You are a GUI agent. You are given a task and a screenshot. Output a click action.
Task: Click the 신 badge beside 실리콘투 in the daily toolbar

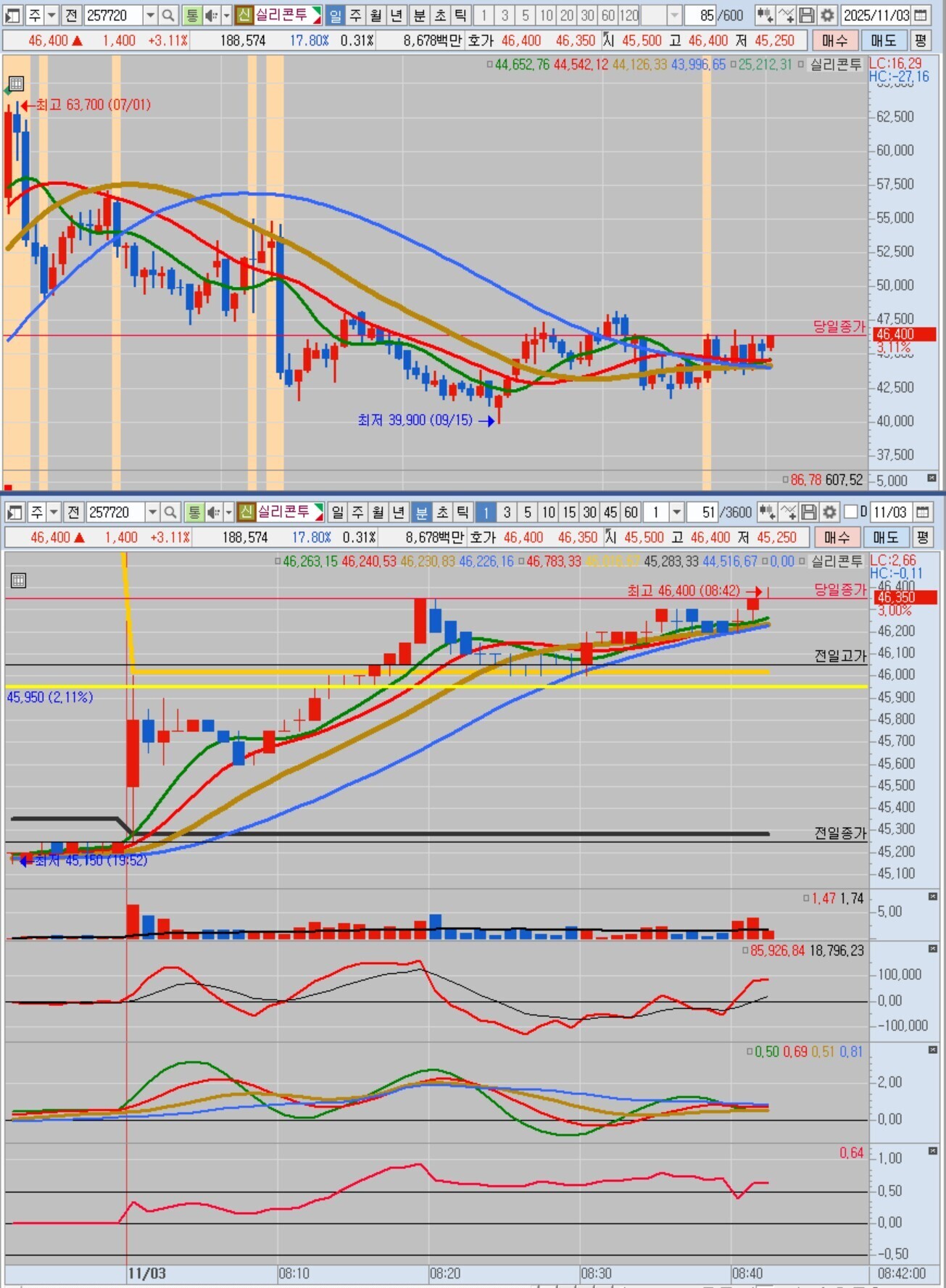point(244,15)
